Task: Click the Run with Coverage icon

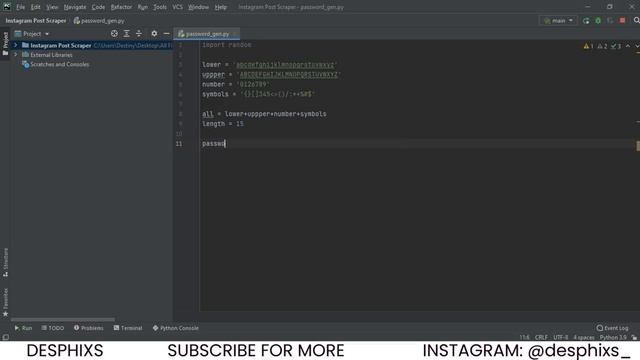Action: (610, 21)
